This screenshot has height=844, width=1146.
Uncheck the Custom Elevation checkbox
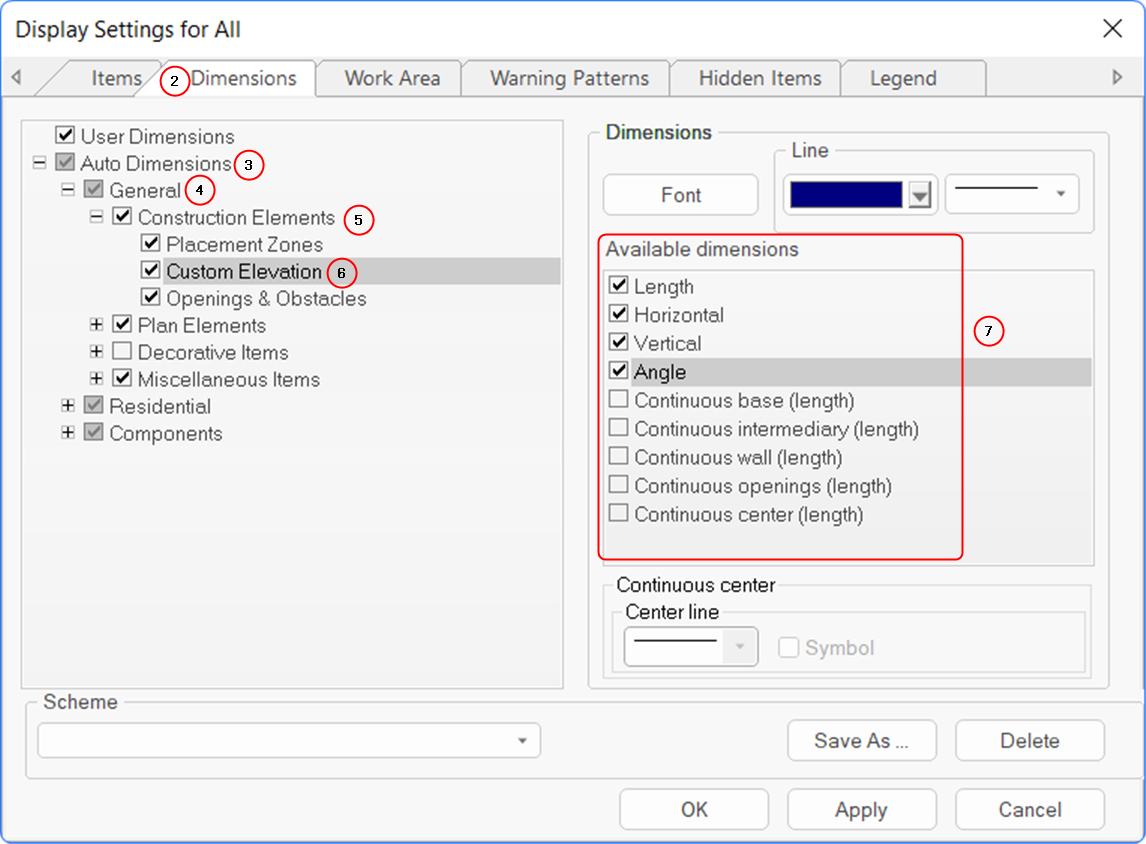click(151, 270)
